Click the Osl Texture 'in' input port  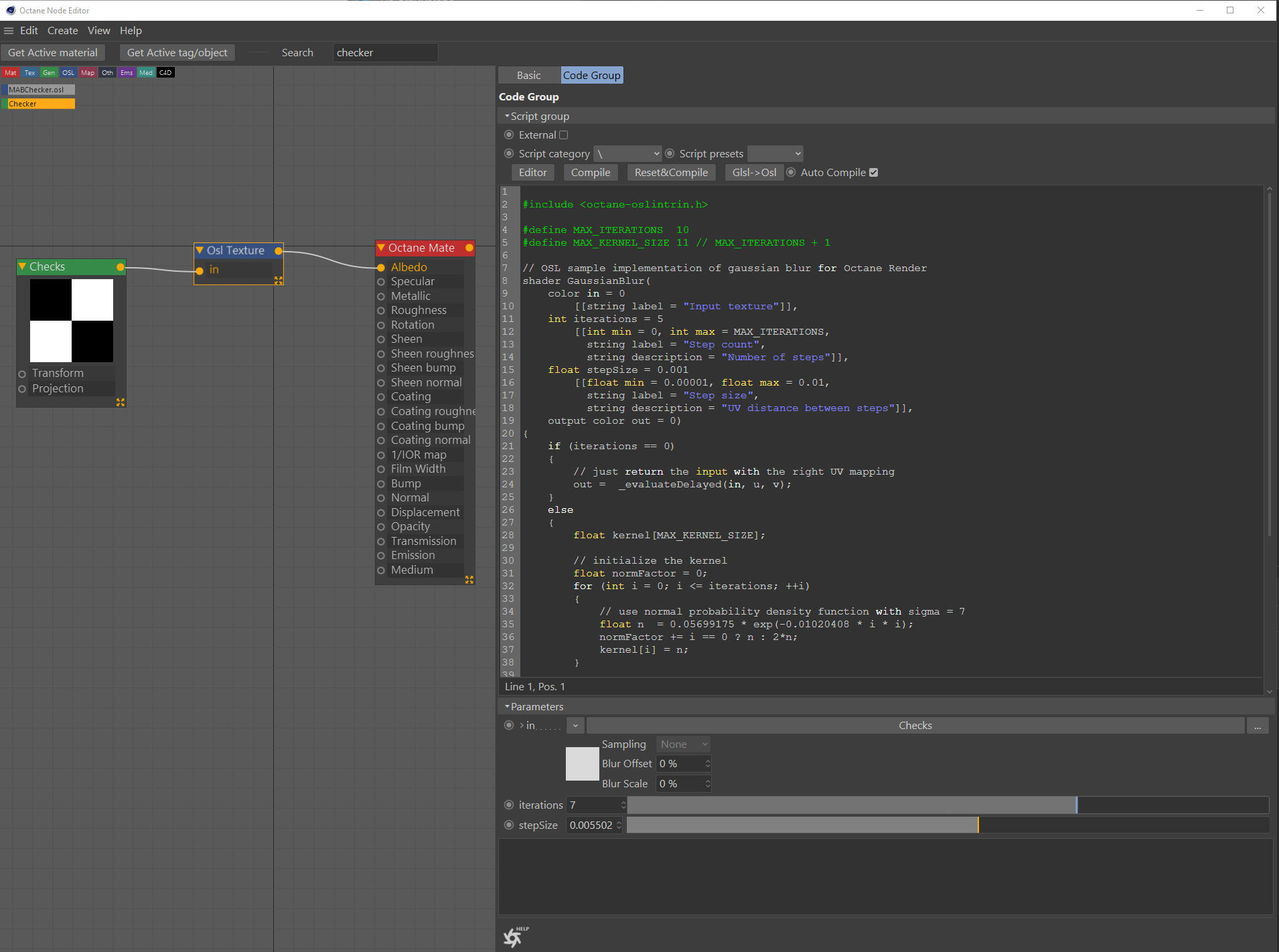(200, 270)
